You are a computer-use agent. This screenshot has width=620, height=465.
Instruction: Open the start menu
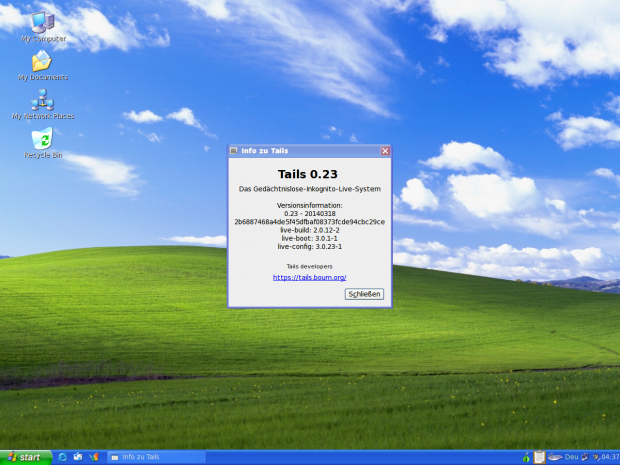[26, 457]
